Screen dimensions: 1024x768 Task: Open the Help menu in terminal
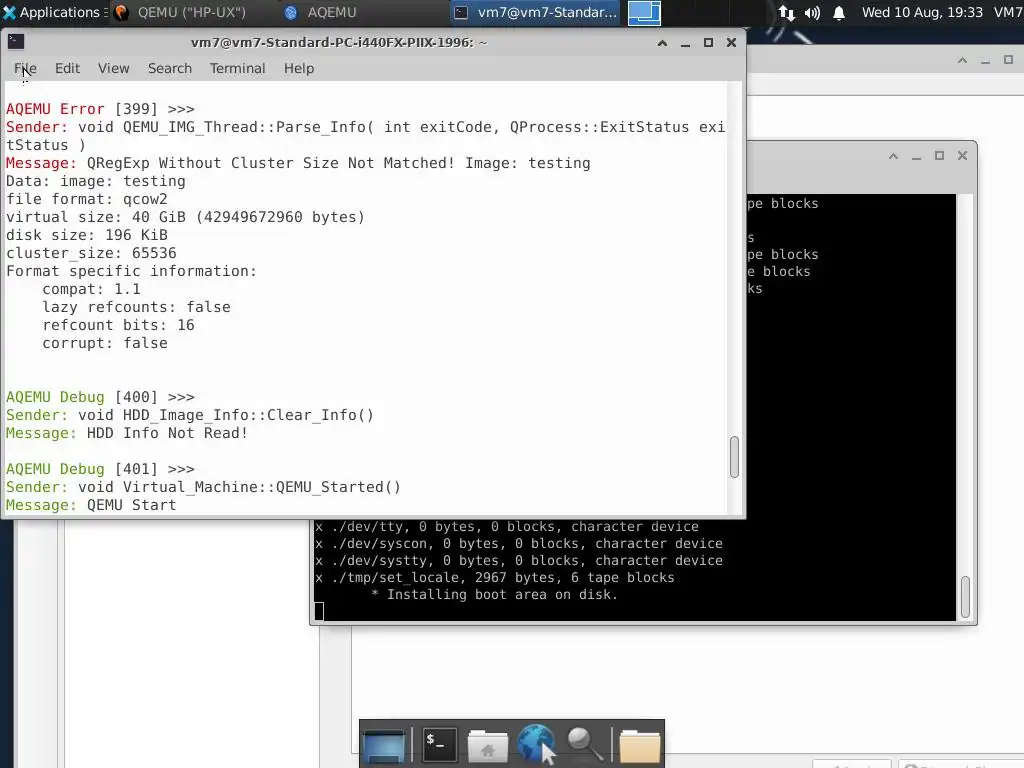(x=299, y=69)
